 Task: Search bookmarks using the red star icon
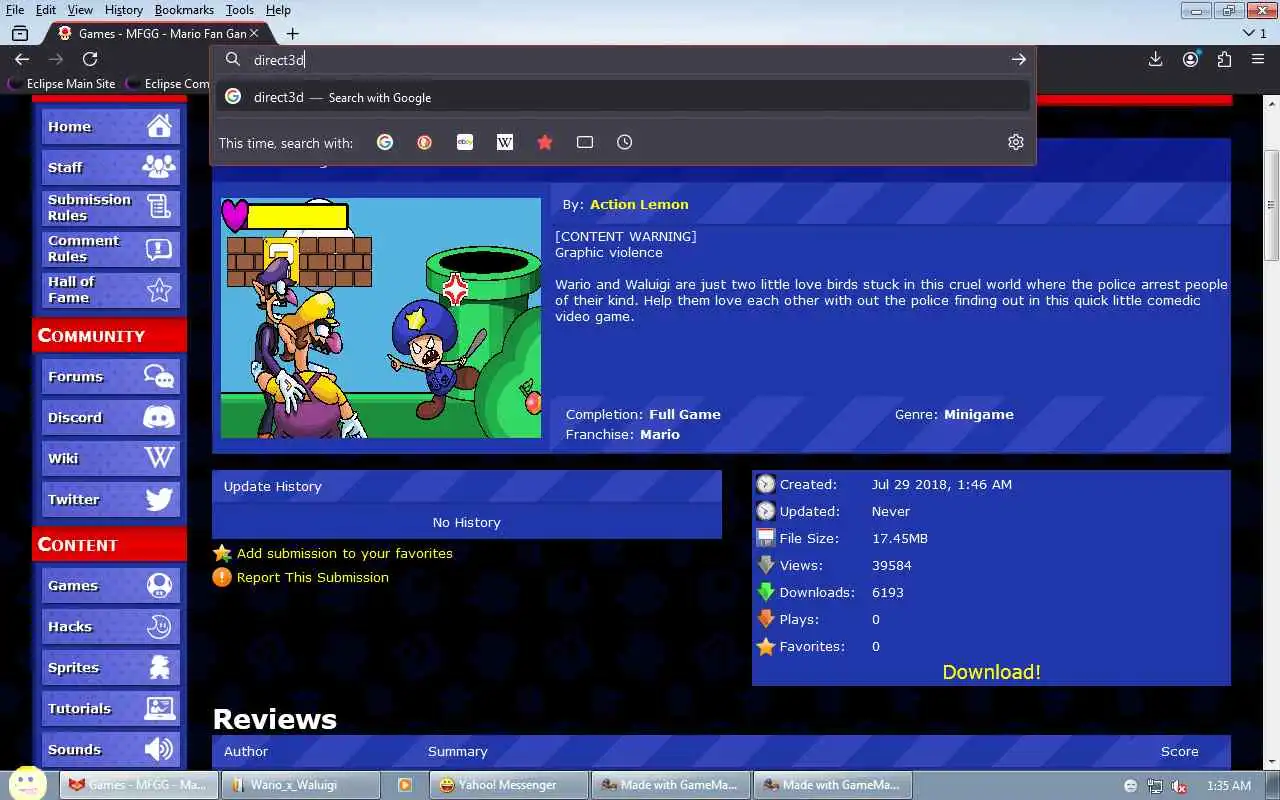[x=545, y=142]
